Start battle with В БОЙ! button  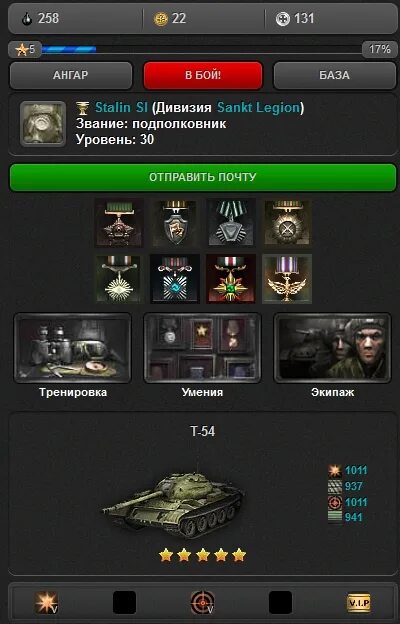click(203, 75)
